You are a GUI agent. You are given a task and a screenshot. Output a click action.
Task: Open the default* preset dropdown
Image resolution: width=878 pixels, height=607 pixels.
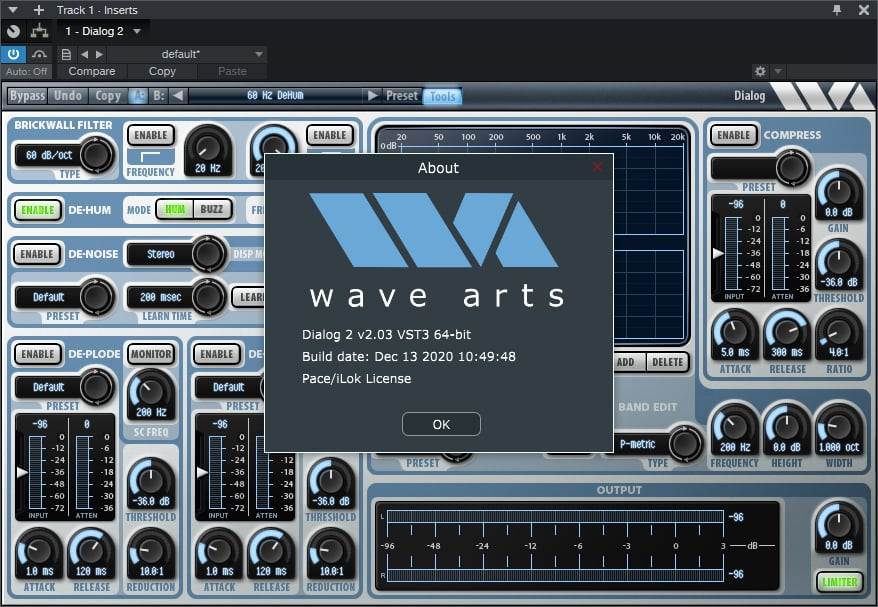click(259, 54)
